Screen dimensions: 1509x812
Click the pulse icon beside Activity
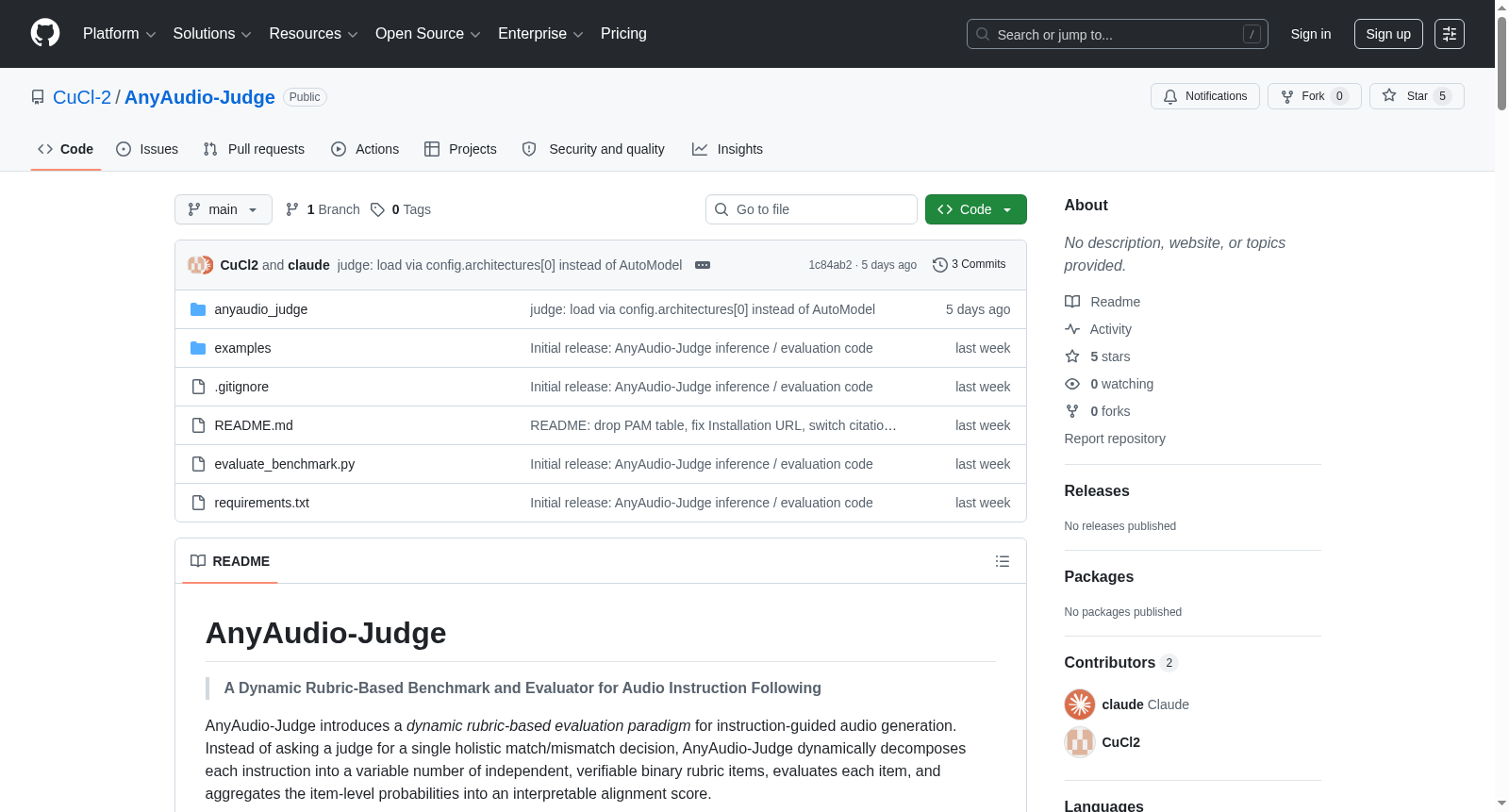pos(1072,329)
